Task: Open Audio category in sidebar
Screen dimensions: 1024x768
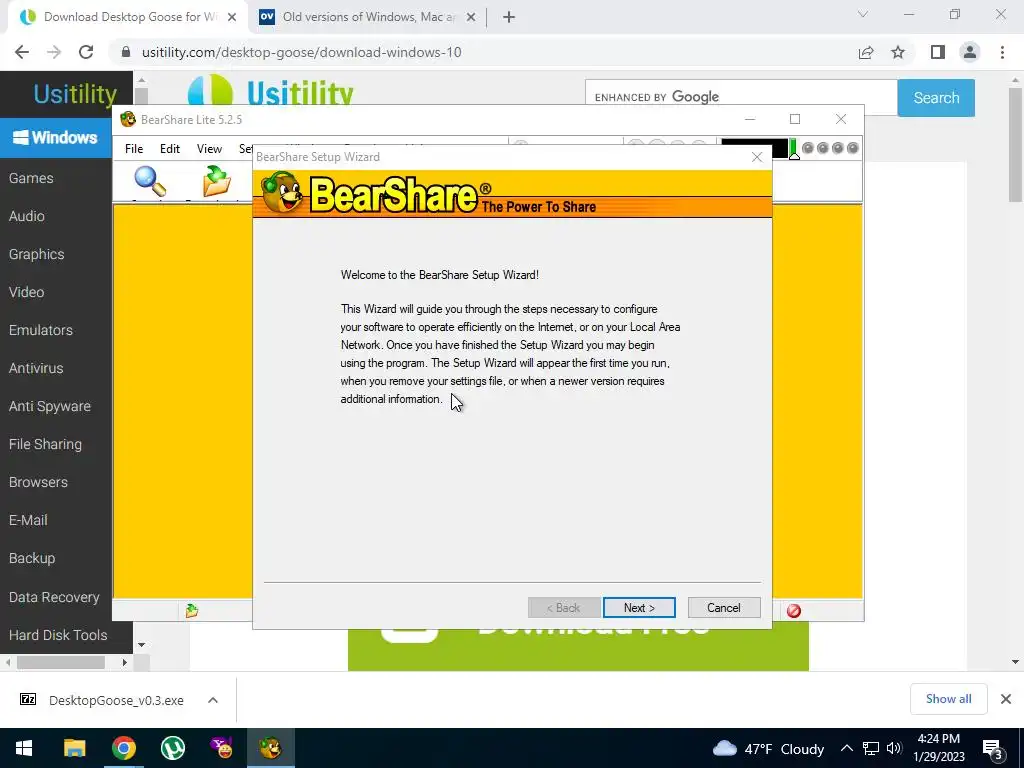Action: coord(26,216)
